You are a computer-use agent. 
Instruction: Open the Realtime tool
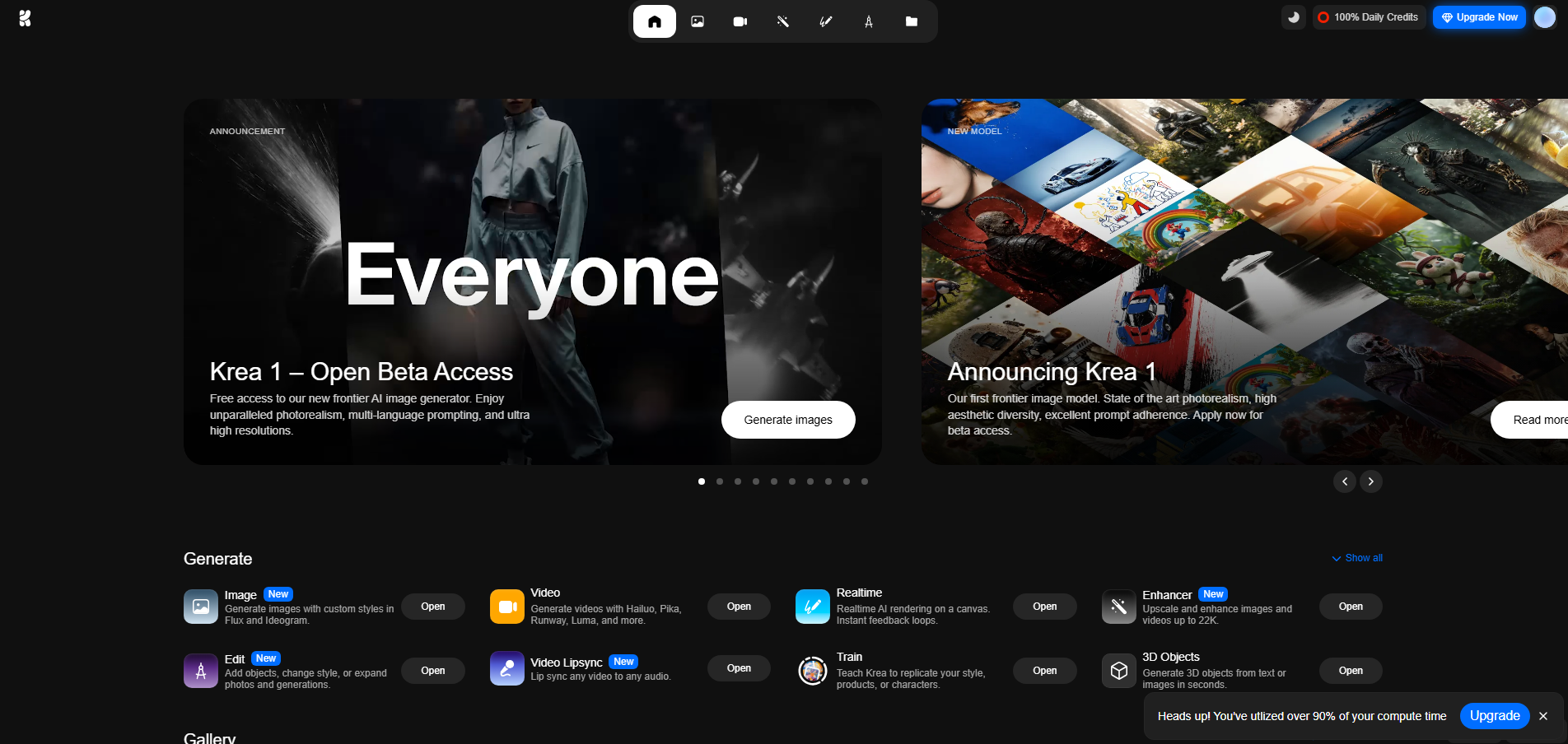(x=1045, y=607)
